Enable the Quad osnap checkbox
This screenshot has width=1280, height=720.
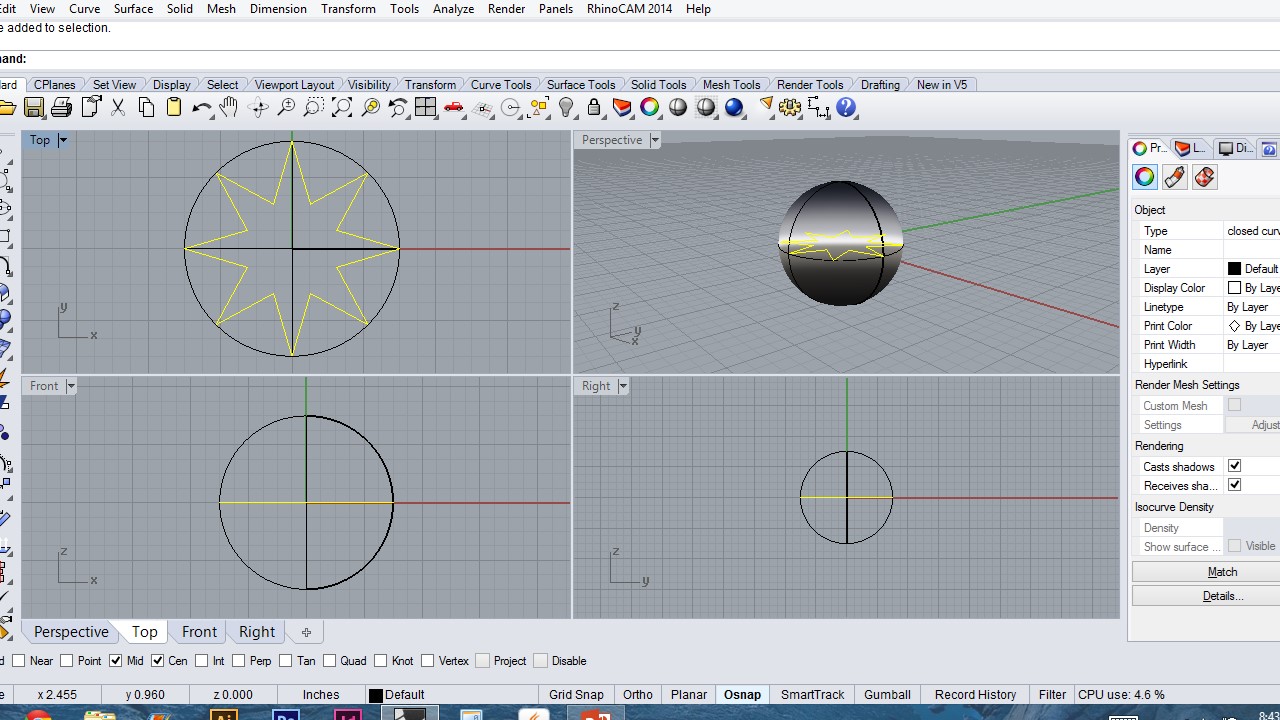(x=329, y=661)
